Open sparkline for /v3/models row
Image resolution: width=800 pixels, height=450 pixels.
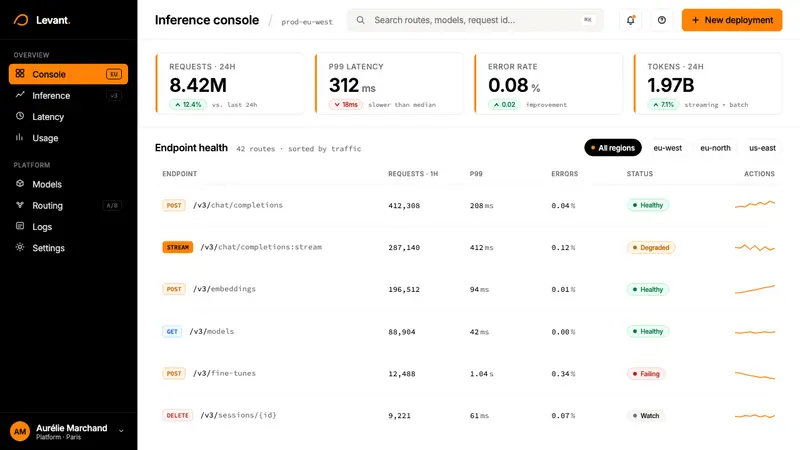pyautogui.click(x=755, y=332)
